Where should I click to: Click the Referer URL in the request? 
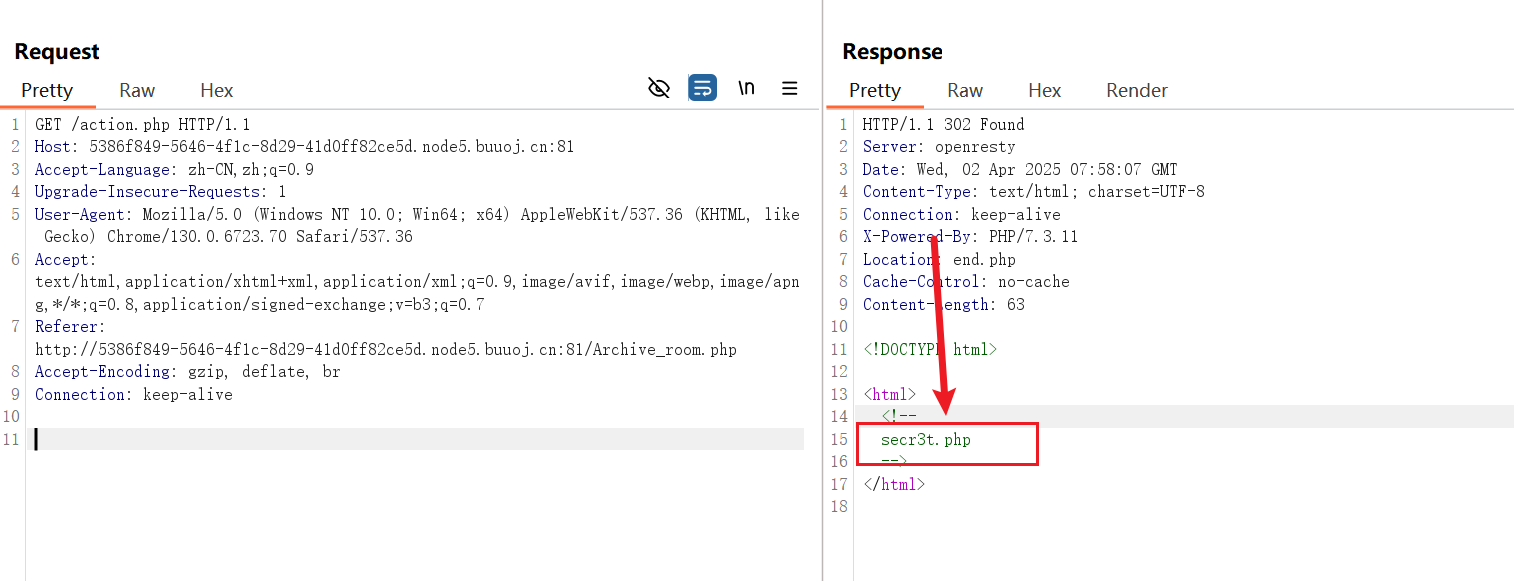point(386,350)
